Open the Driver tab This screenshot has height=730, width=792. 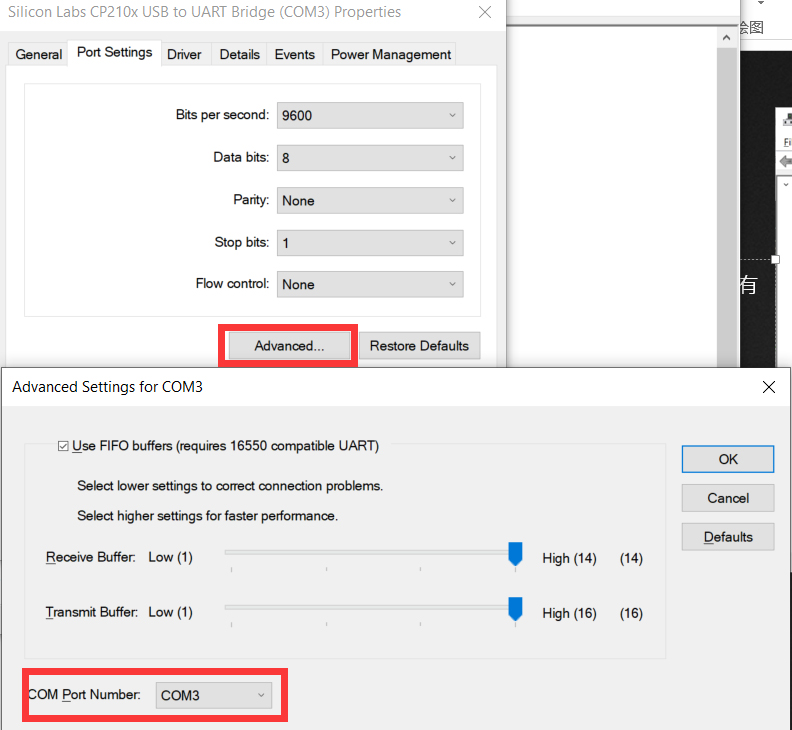[184, 54]
